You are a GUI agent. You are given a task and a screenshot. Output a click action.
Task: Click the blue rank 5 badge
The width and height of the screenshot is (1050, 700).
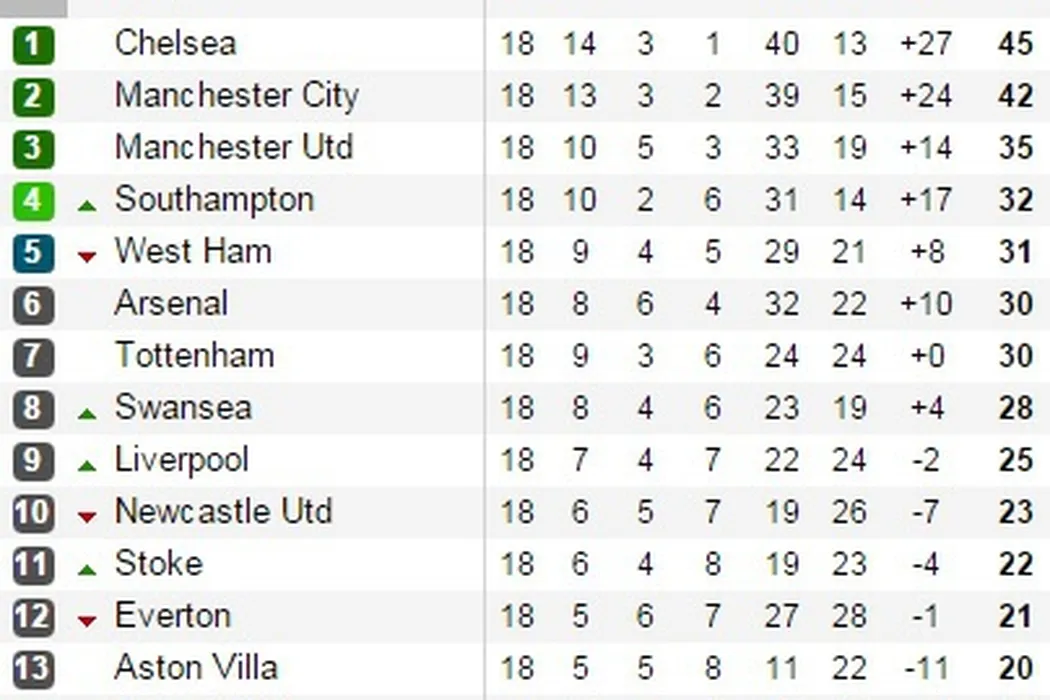pyautogui.click(x=33, y=252)
